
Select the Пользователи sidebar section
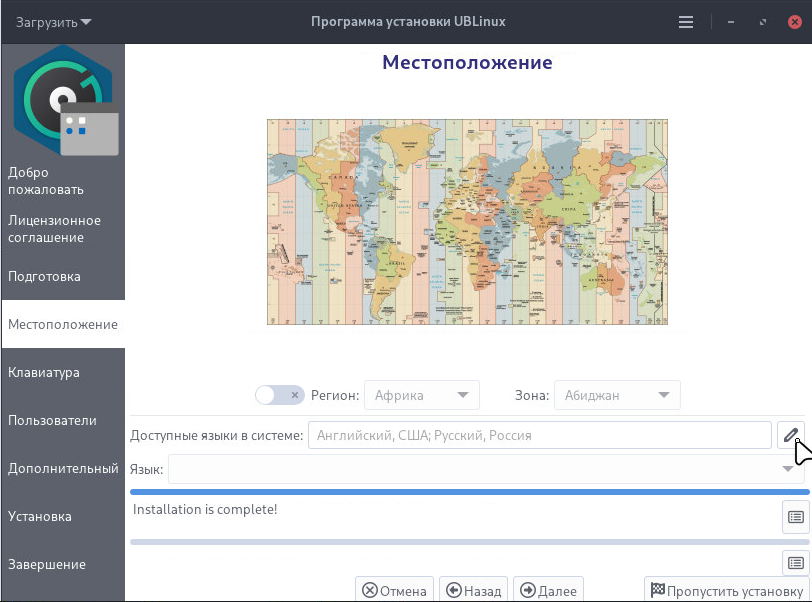tap(52, 421)
